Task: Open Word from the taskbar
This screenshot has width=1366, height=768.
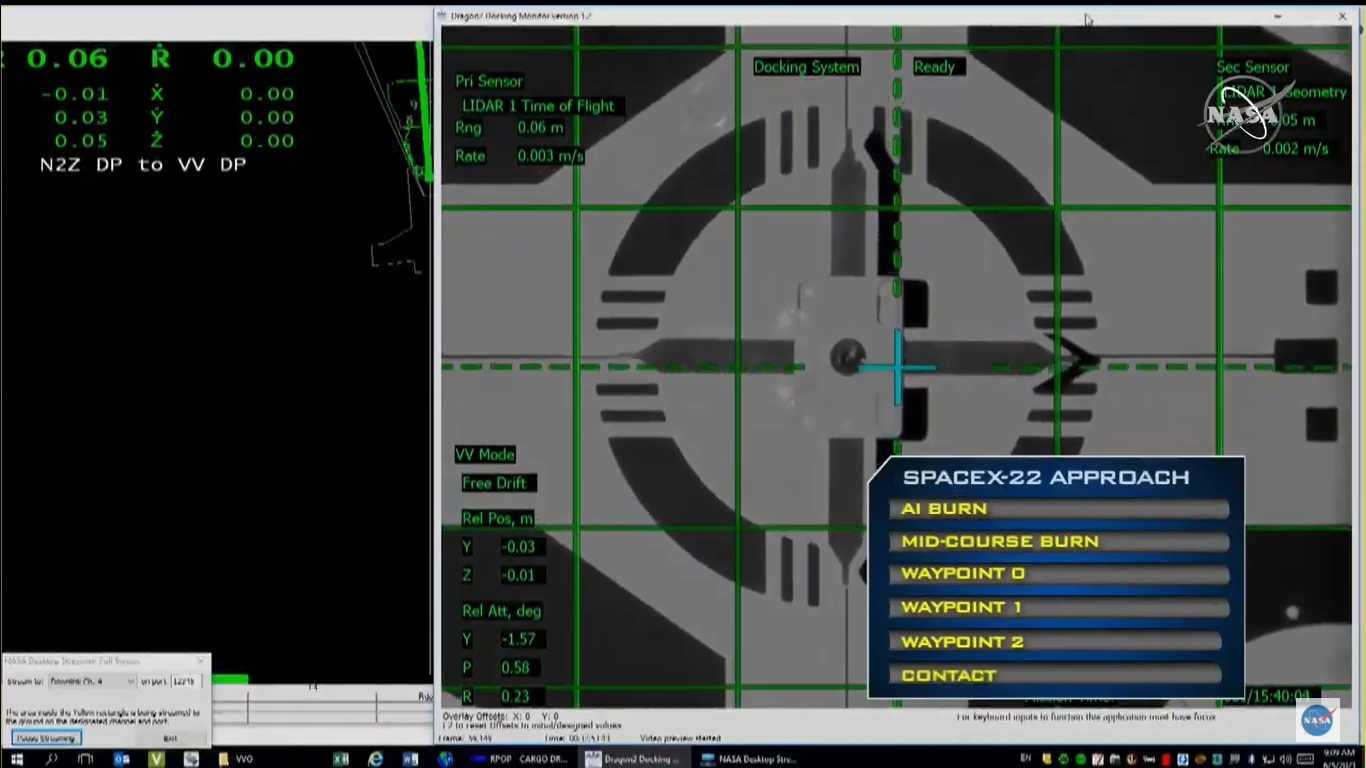Action: pos(410,759)
